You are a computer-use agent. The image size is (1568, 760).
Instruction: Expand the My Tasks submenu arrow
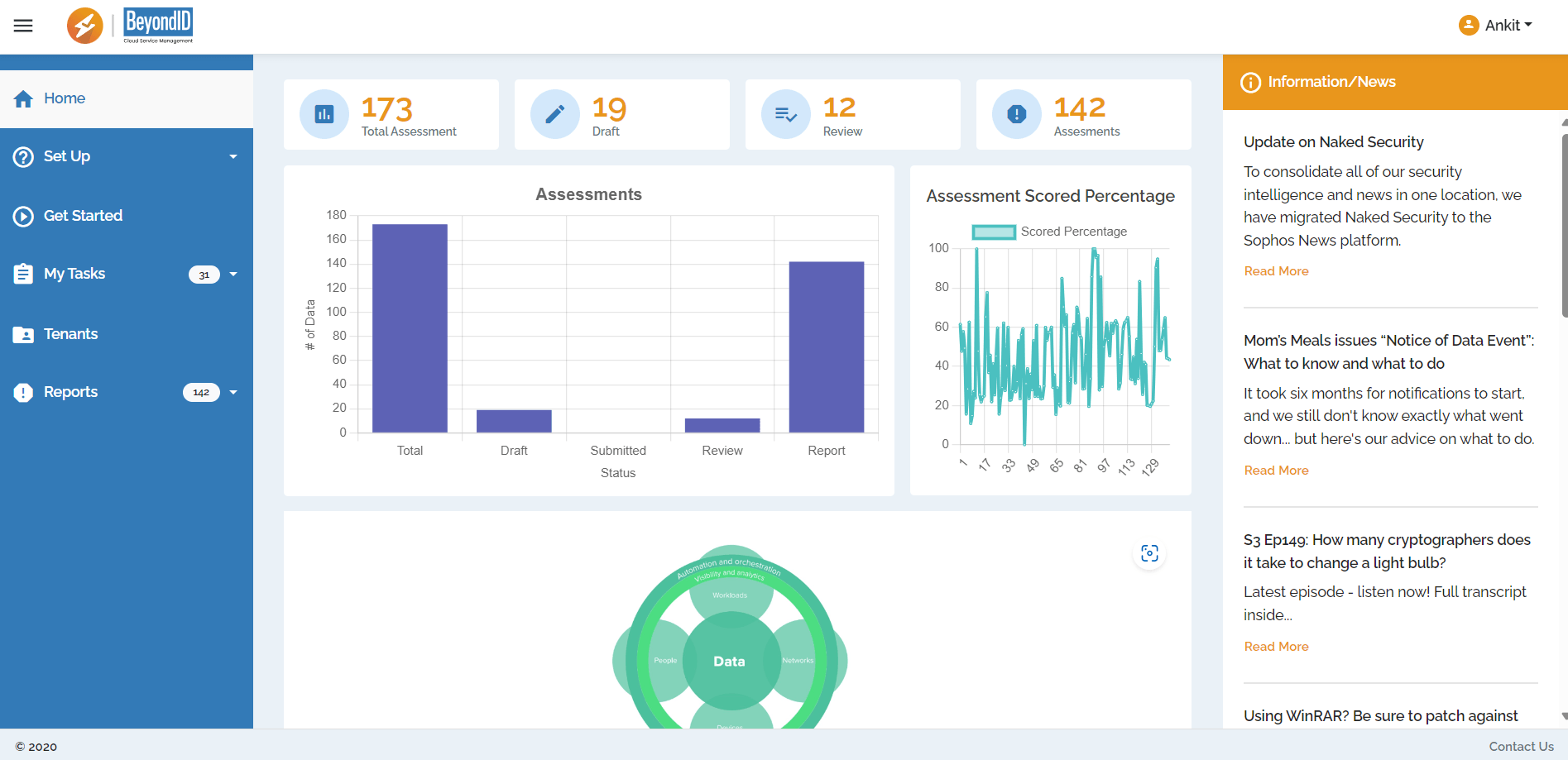[x=233, y=274]
